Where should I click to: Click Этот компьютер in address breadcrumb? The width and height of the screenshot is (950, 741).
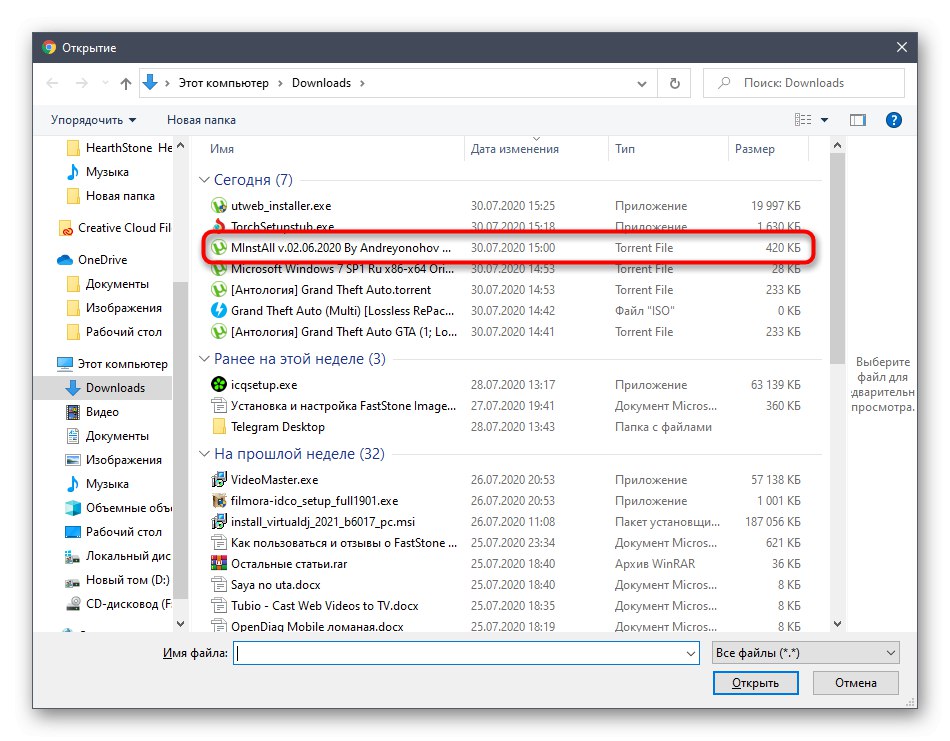pyautogui.click(x=224, y=83)
